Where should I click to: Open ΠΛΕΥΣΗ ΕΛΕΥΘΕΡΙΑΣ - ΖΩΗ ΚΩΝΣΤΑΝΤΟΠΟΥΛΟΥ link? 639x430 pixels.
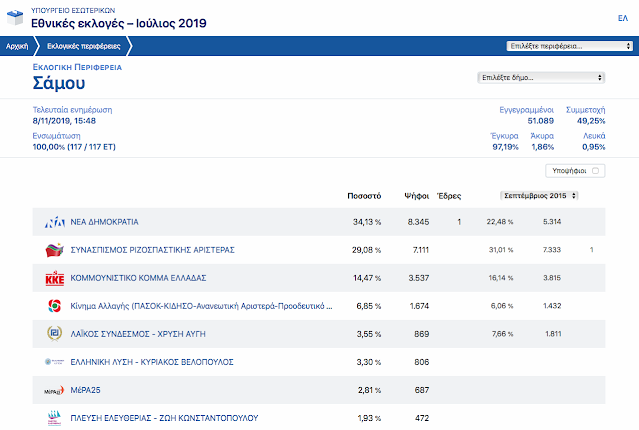[164, 418]
